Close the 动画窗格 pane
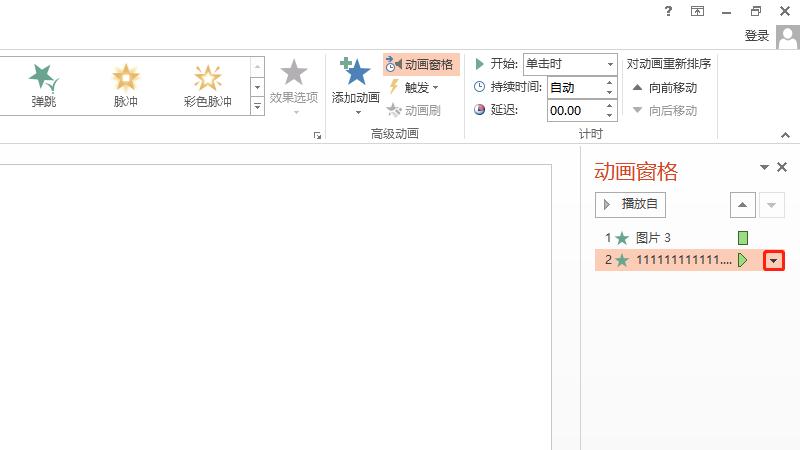The image size is (800, 450). (x=782, y=167)
